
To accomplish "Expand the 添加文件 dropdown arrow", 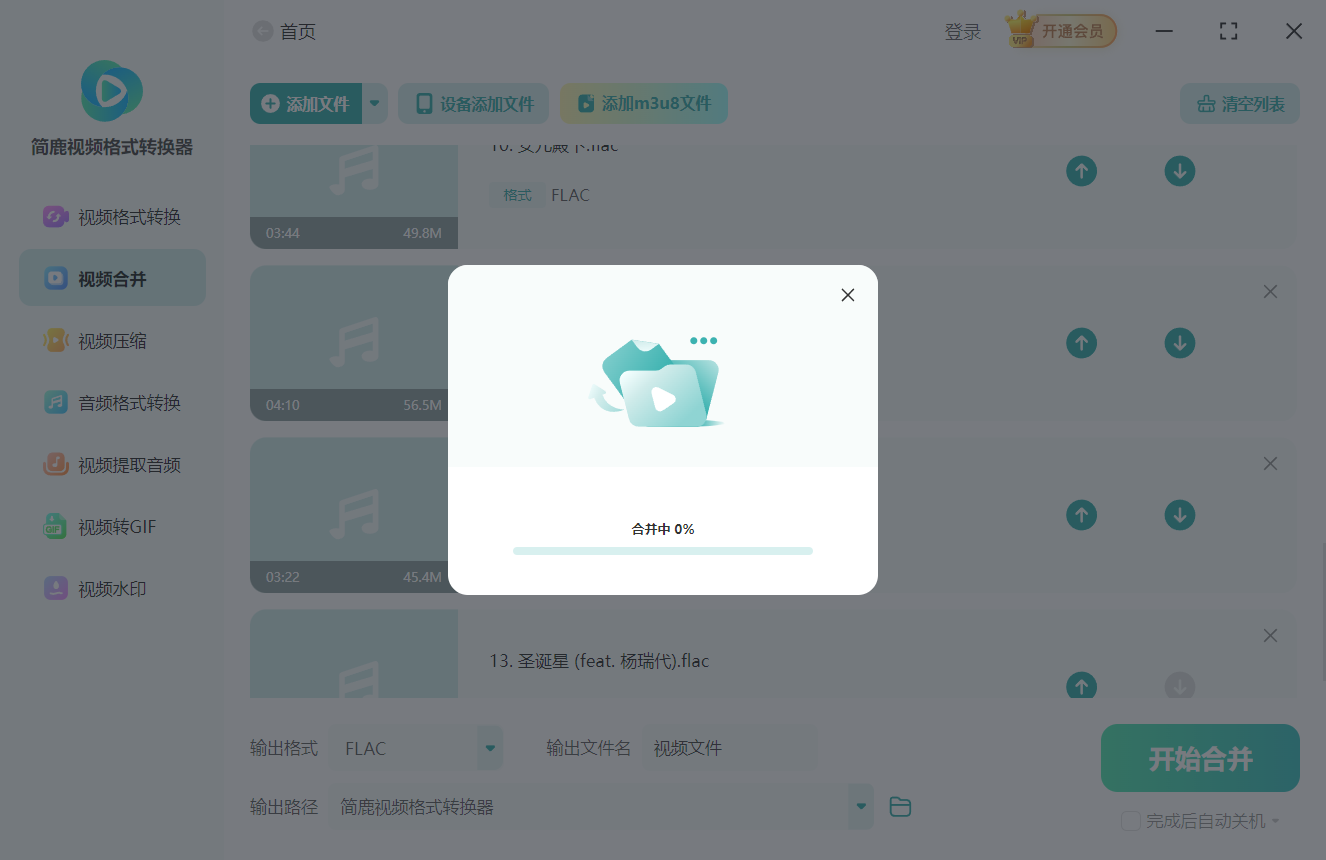I will pyautogui.click(x=375, y=103).
